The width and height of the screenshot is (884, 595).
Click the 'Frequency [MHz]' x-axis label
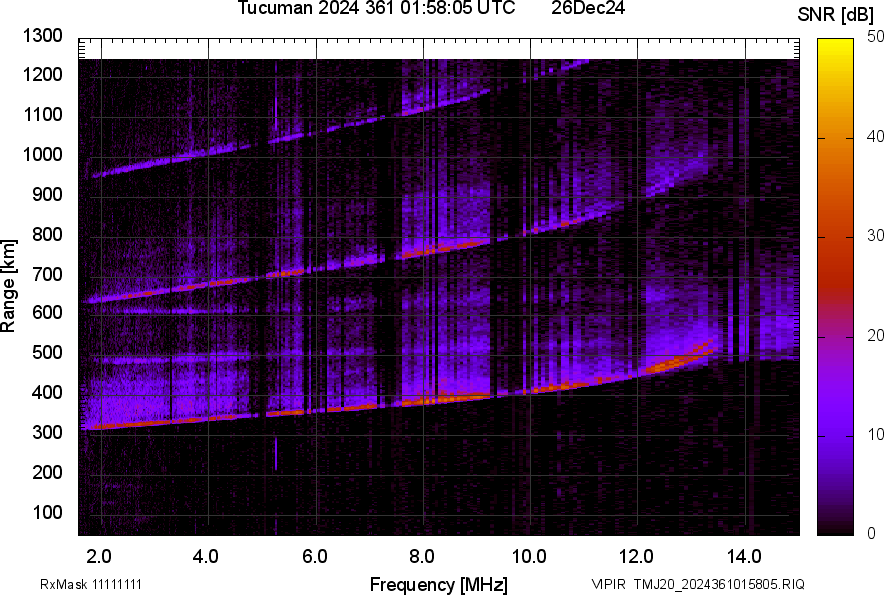click(x=438, y=584)
